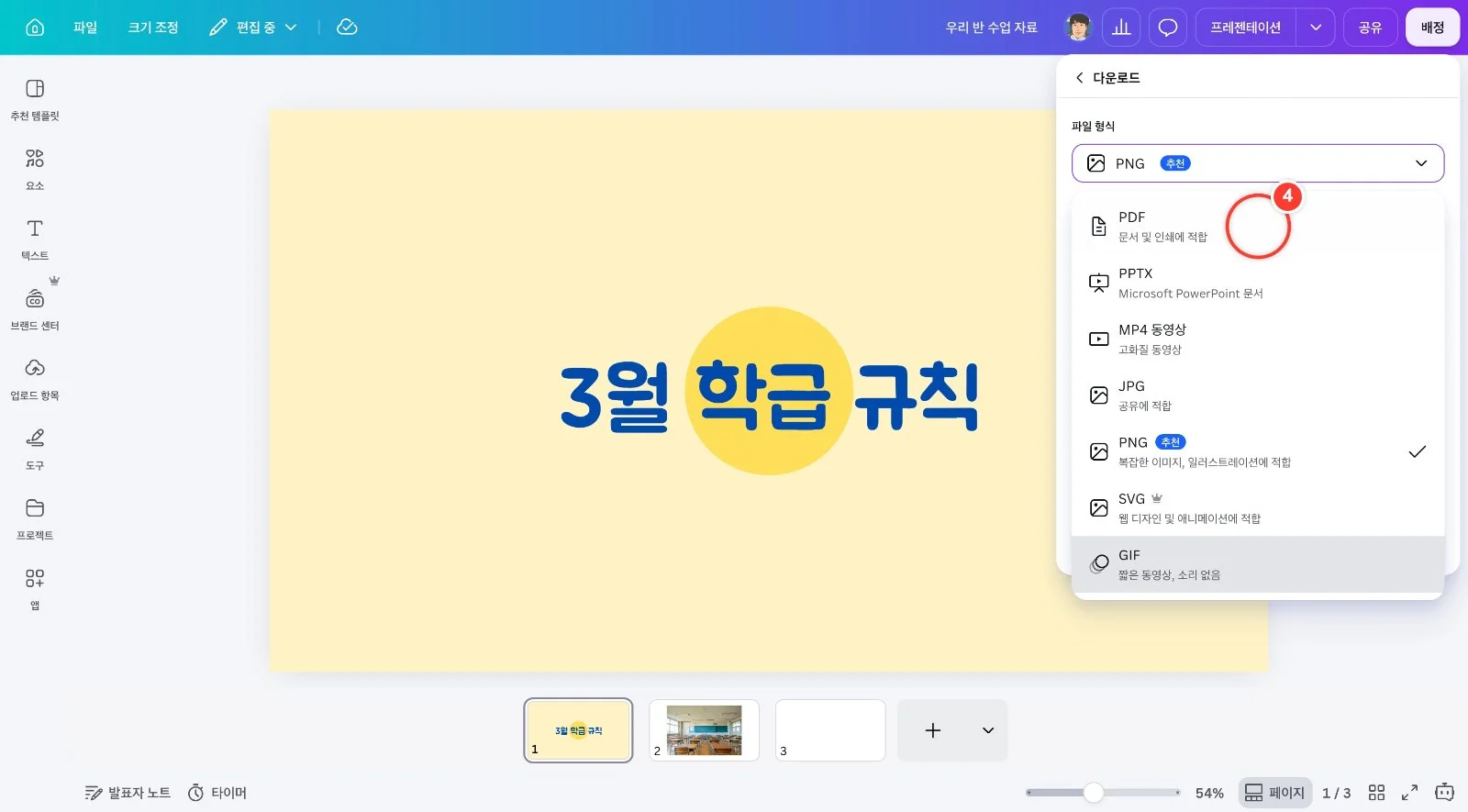Choose GIF file format

tap(1258, 564)
